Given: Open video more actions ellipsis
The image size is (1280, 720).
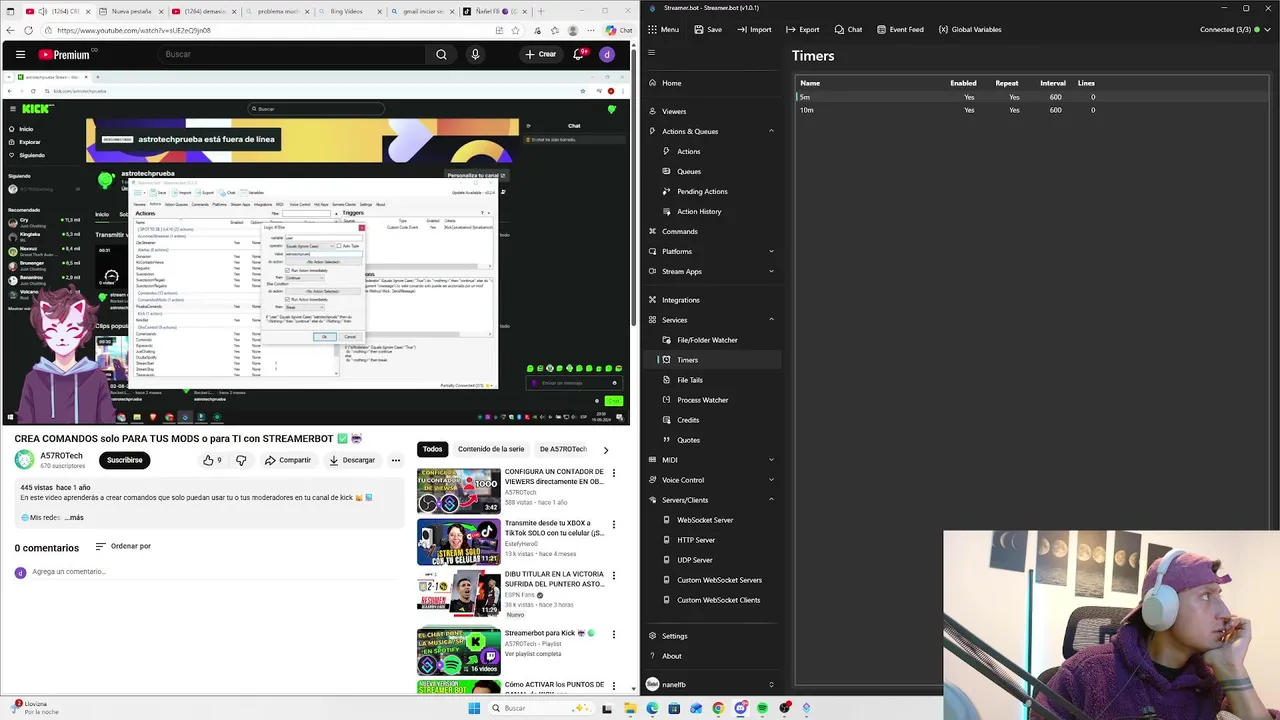Looking at the screenshot, I should pos(396,460).
